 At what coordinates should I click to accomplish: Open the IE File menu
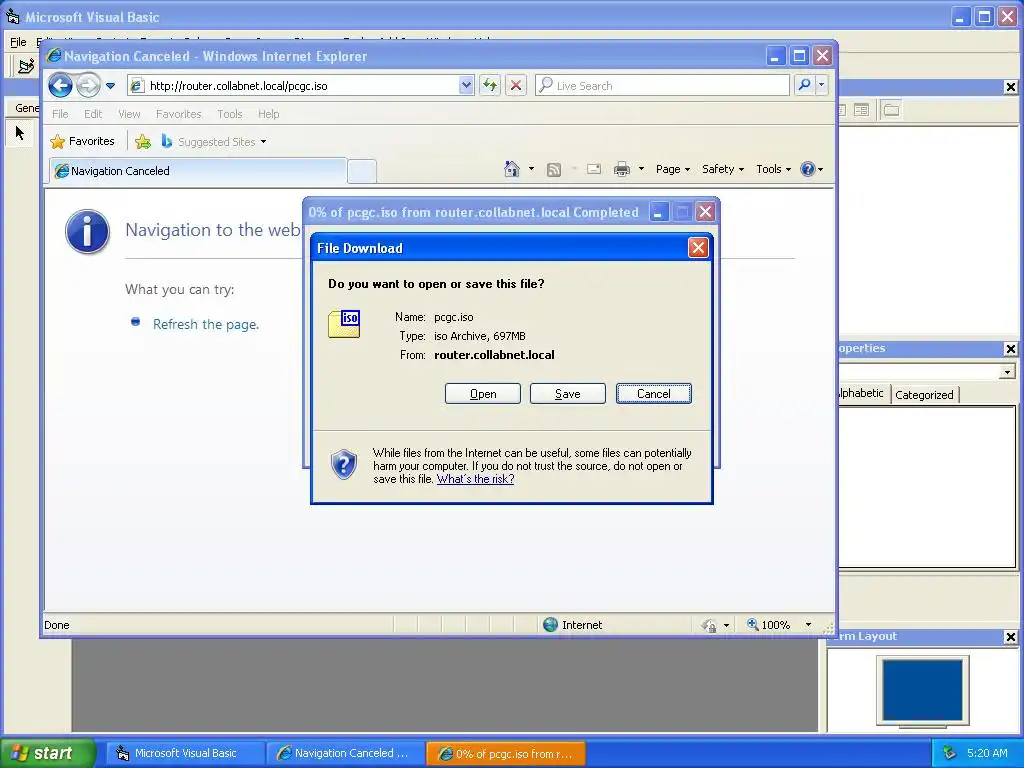(60, 114)
